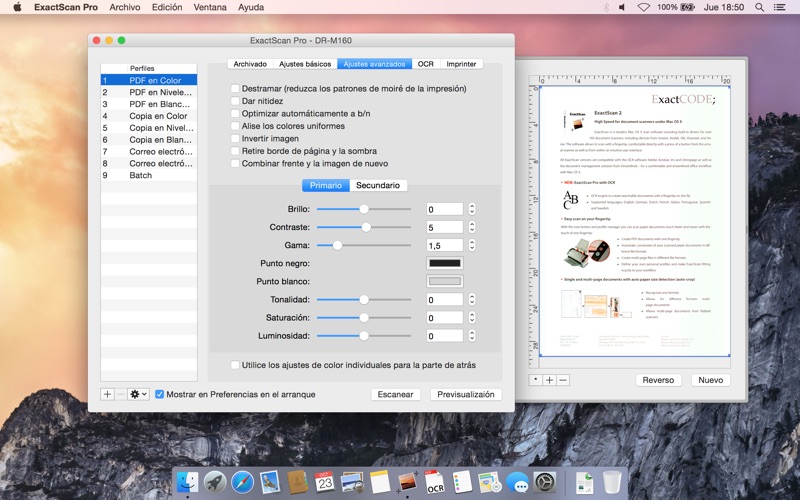800x500 pixels.
Task: Click Wi-Fi status icon in menu bar
Action: (644, 7)
